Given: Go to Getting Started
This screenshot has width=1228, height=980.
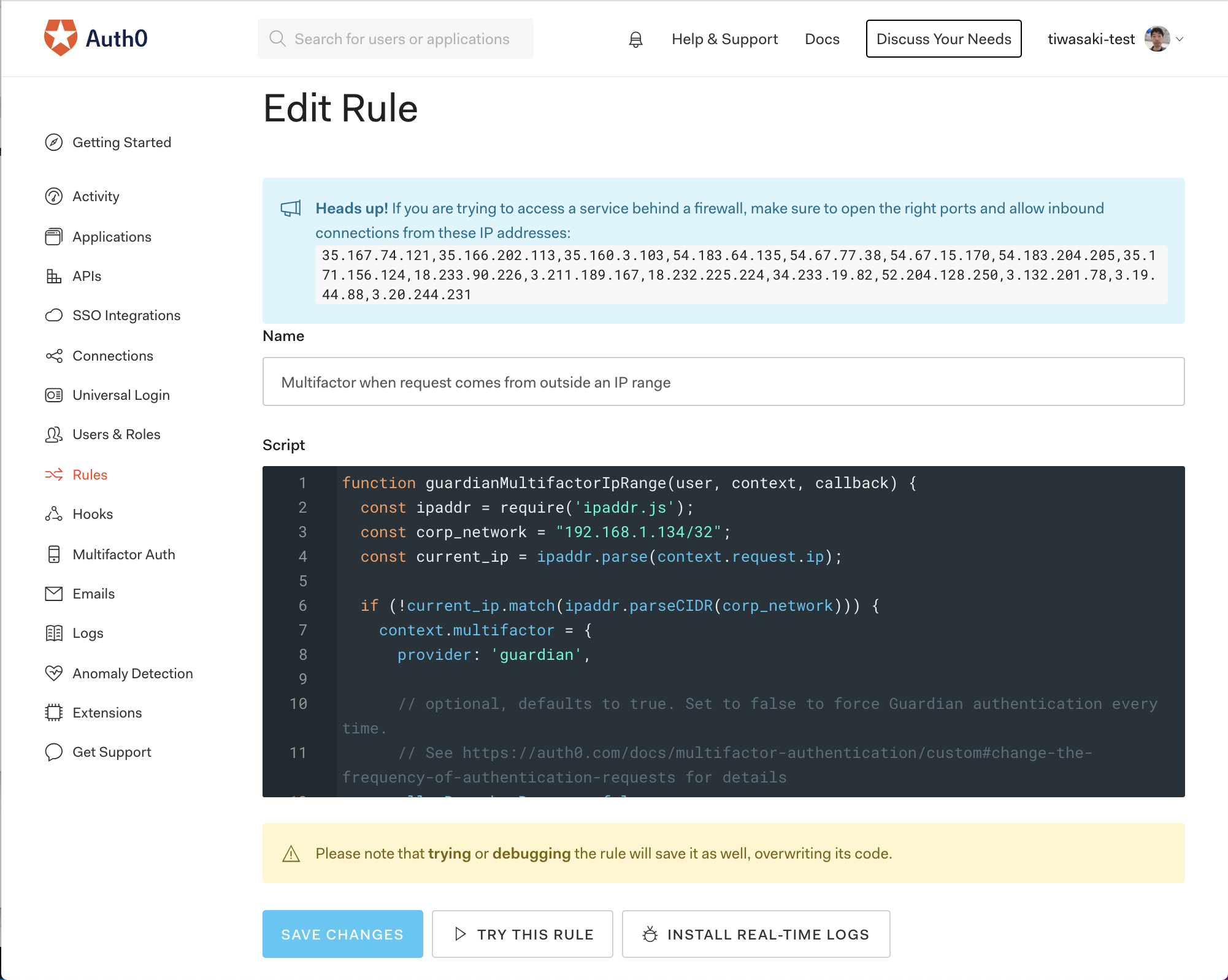Looking at the screenshot, I should (122, 142).
